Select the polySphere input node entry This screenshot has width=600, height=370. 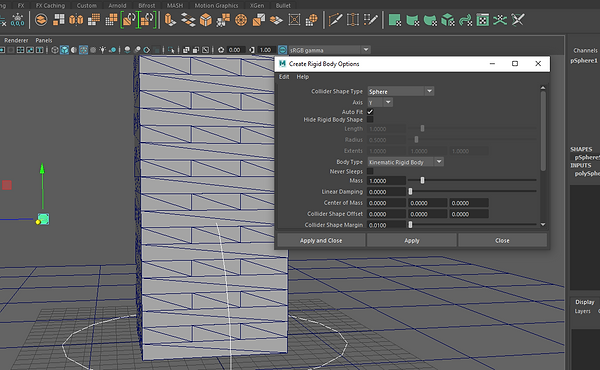(587, 173)
